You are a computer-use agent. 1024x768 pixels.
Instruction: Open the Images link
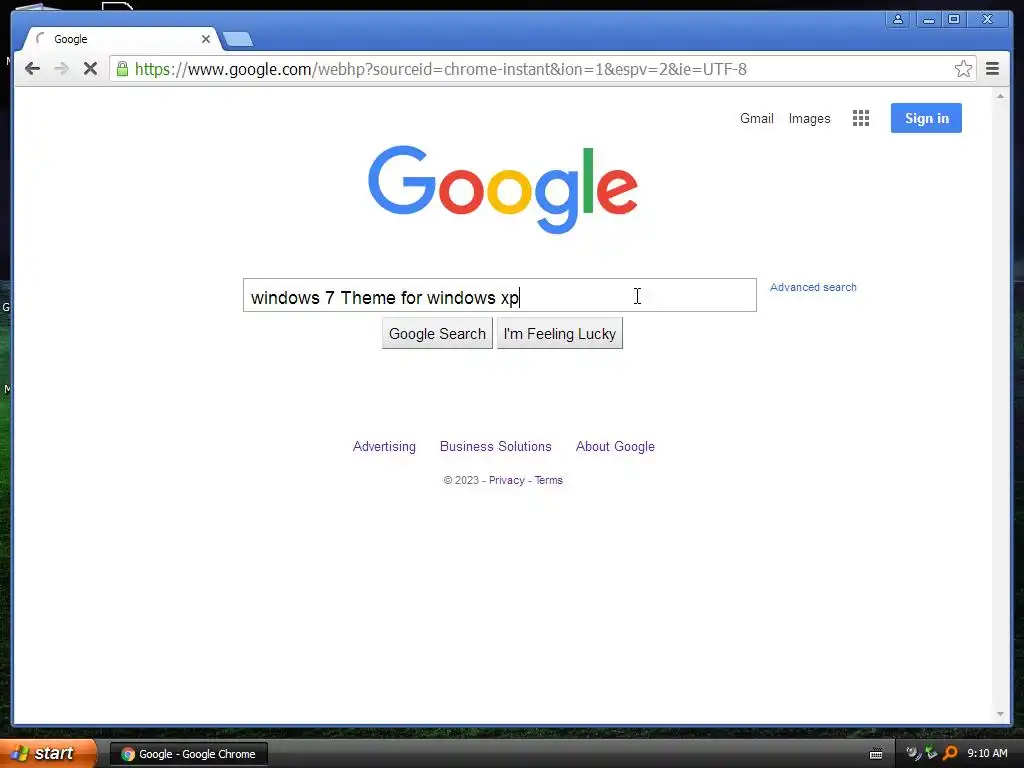809,118
